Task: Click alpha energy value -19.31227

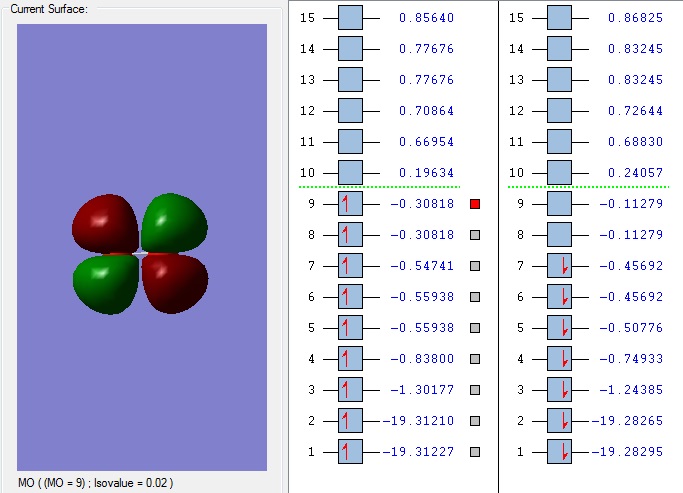Action: coord(418,452)
